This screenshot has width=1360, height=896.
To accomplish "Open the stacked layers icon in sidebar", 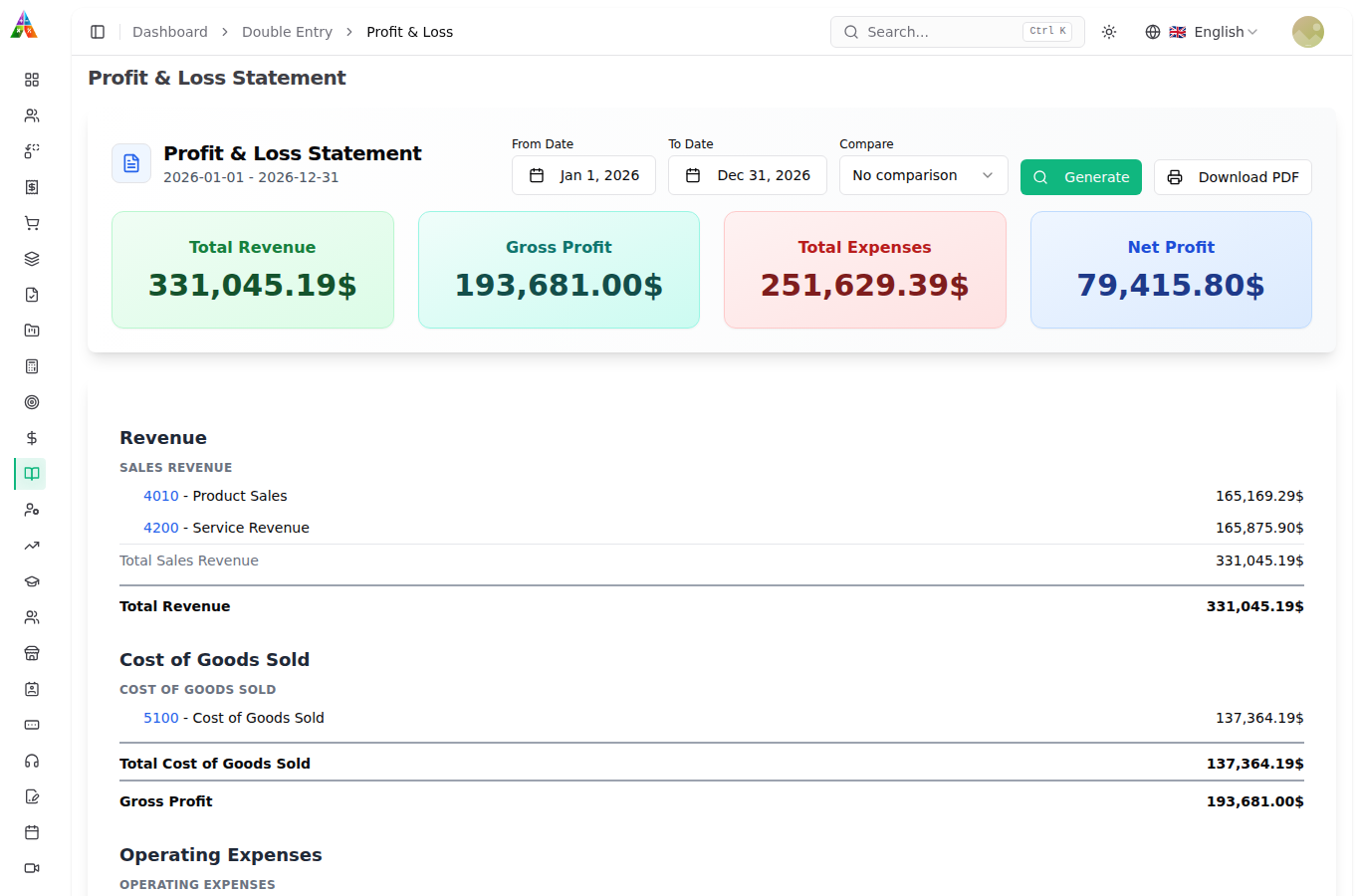I will click(32, 259).
